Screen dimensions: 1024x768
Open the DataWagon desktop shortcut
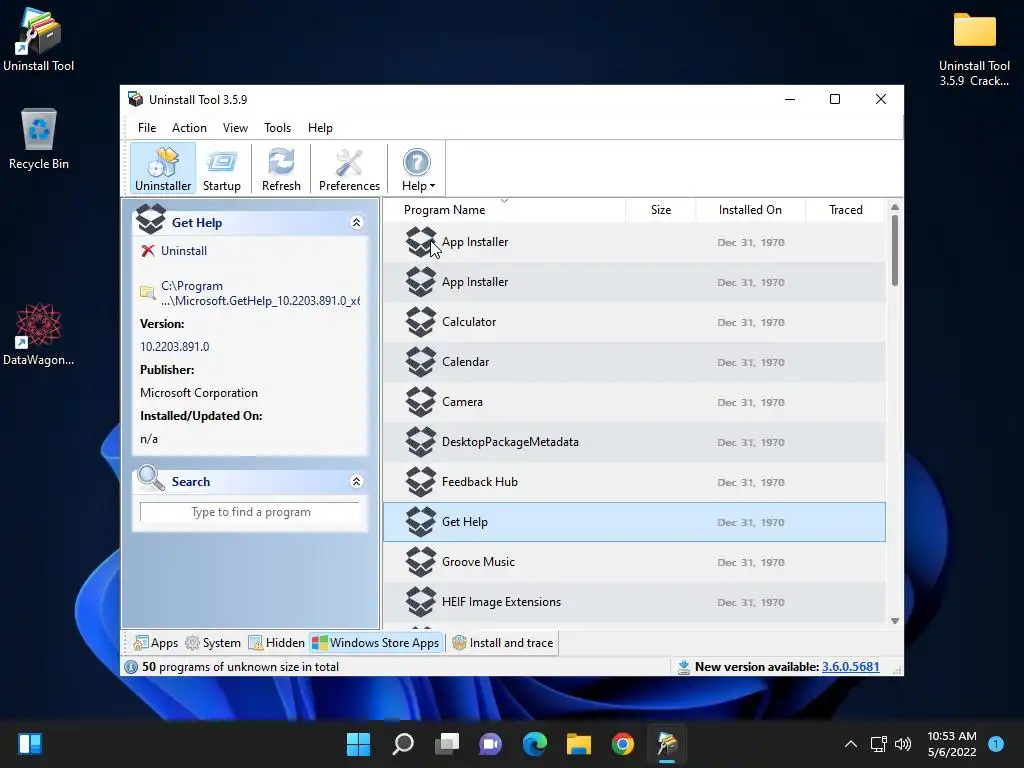(x=39, y=334)
